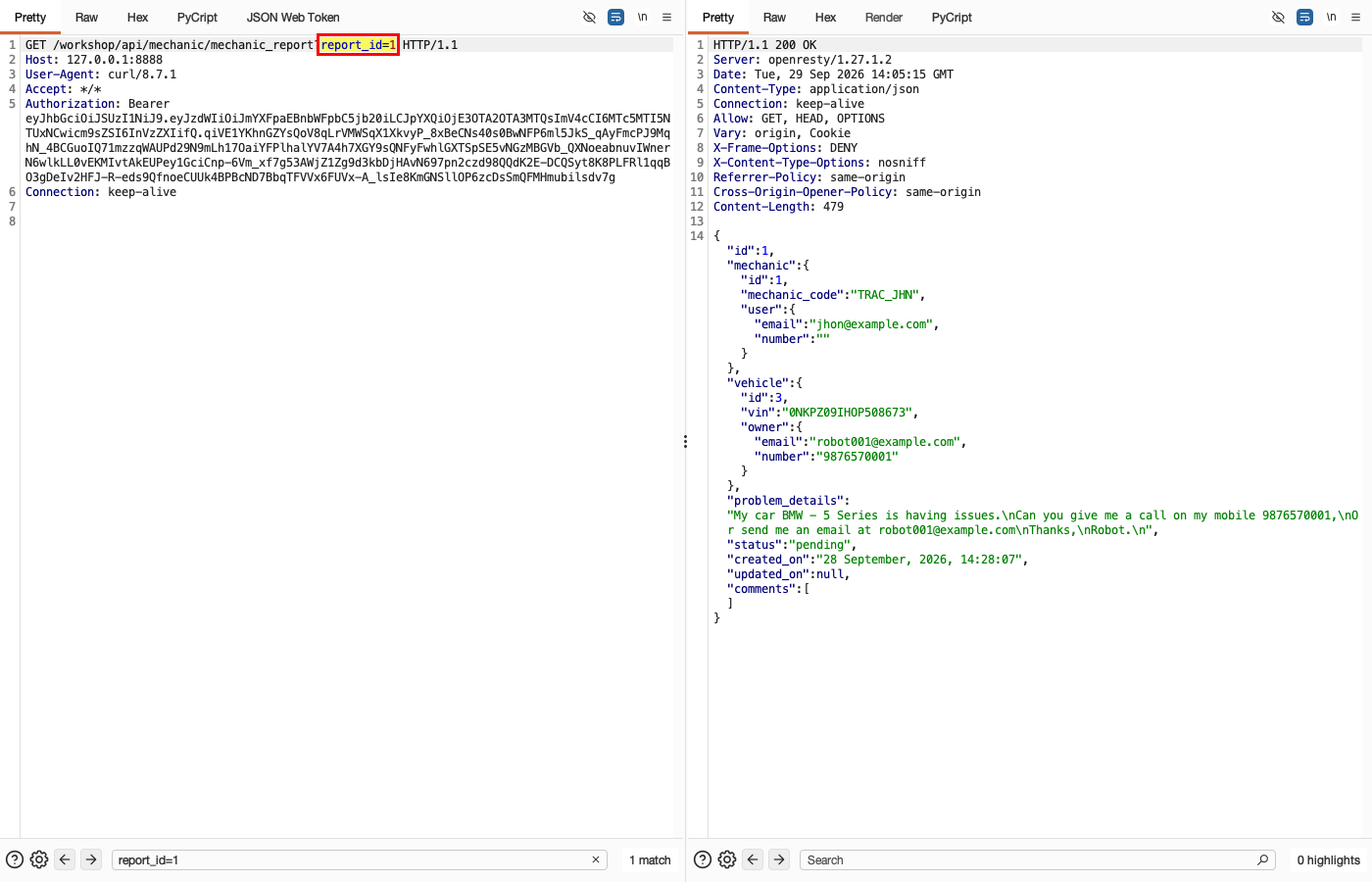Open response search settings gear
This screenshot has width=1372, height=882.
(x=727, y=859)
